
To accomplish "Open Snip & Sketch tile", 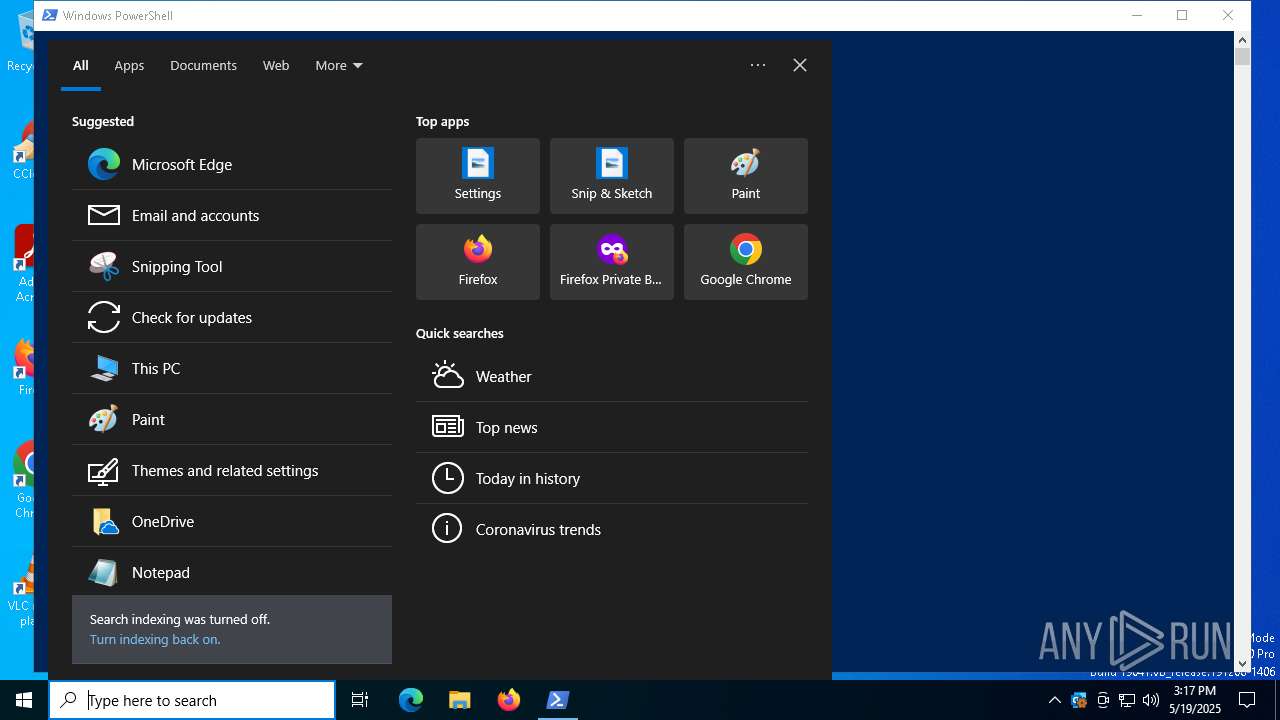I will (x=612, y=176).
